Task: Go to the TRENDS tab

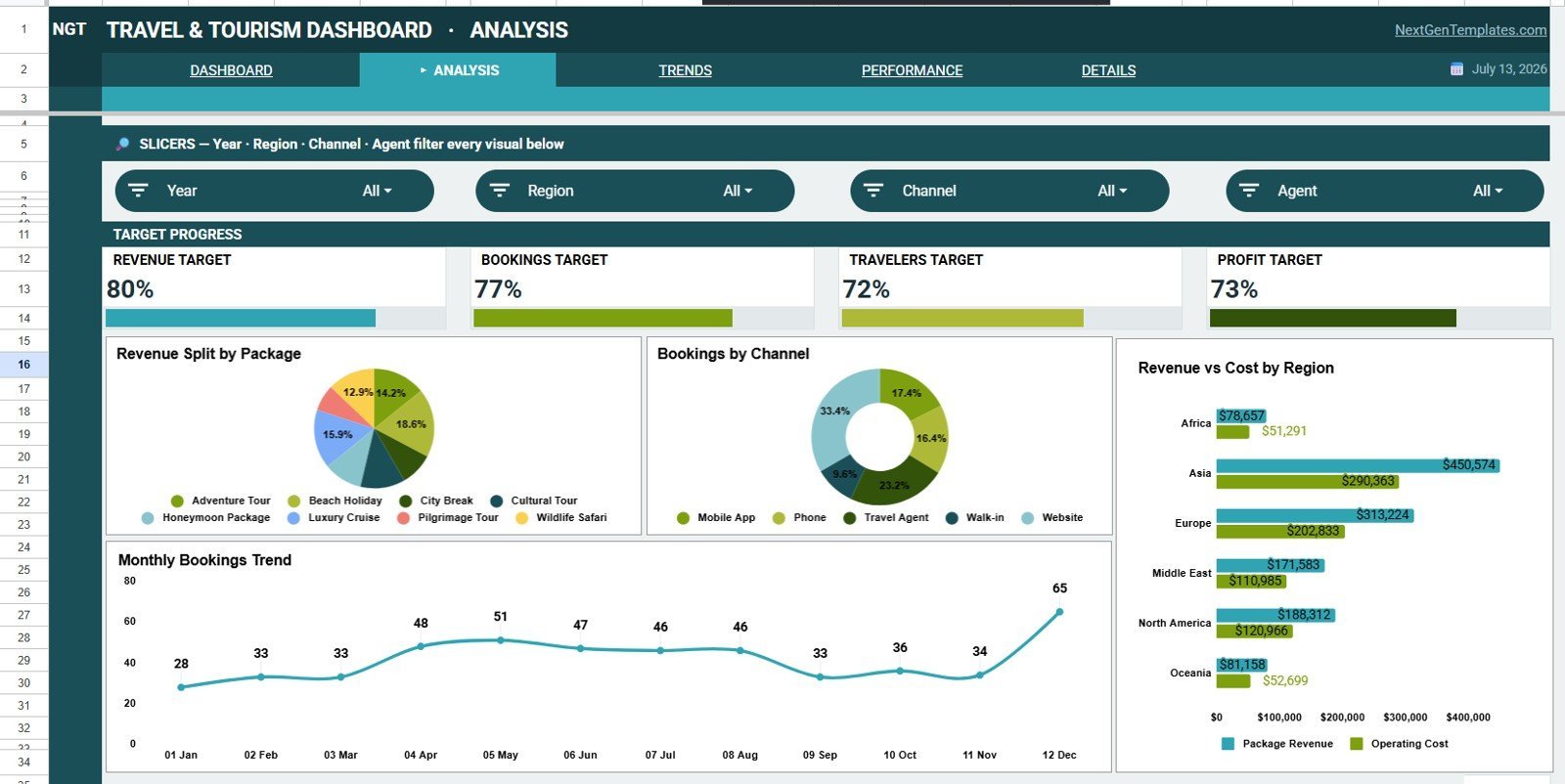Action: 685,70
